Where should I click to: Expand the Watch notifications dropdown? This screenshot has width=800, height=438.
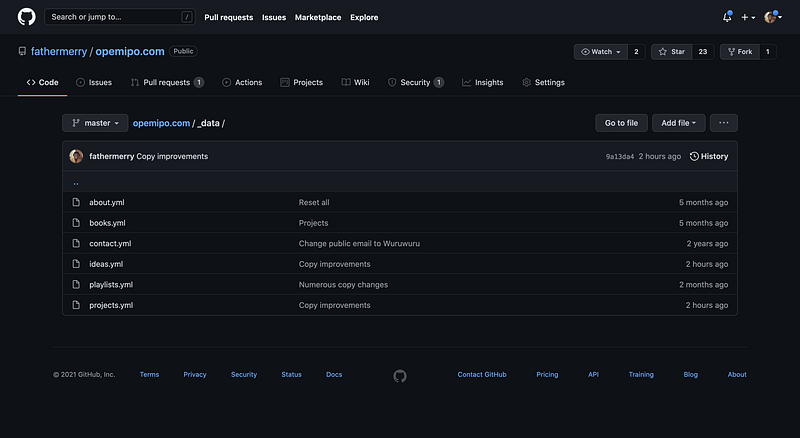[600, 51]
